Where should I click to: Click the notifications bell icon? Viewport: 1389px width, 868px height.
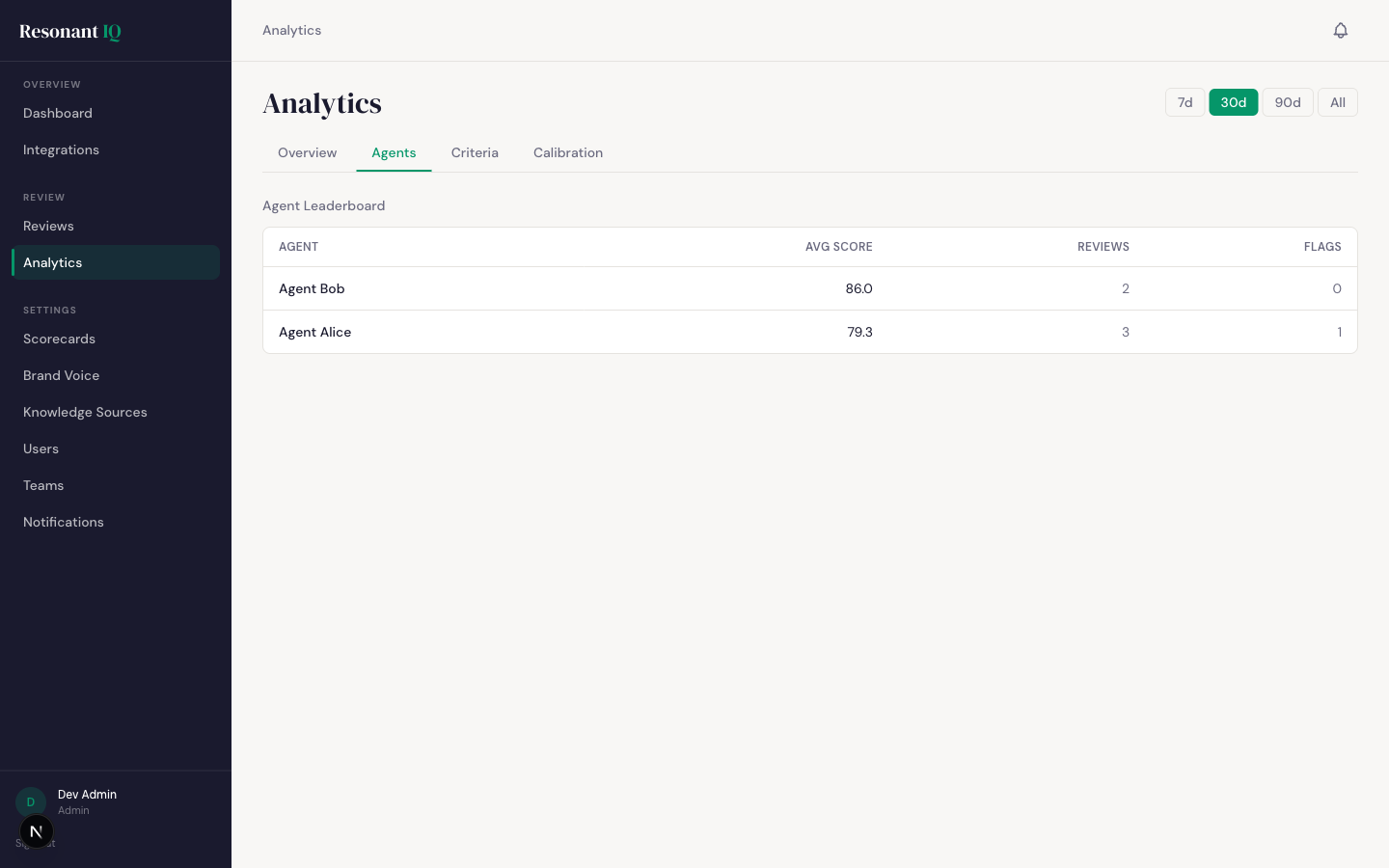(1340, 31)
